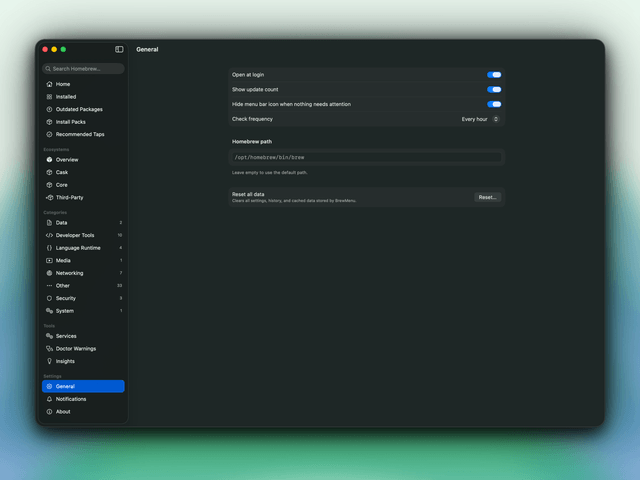Click the Media play icon
This screenshot has height=480, width=640.
tap(49, 260)
